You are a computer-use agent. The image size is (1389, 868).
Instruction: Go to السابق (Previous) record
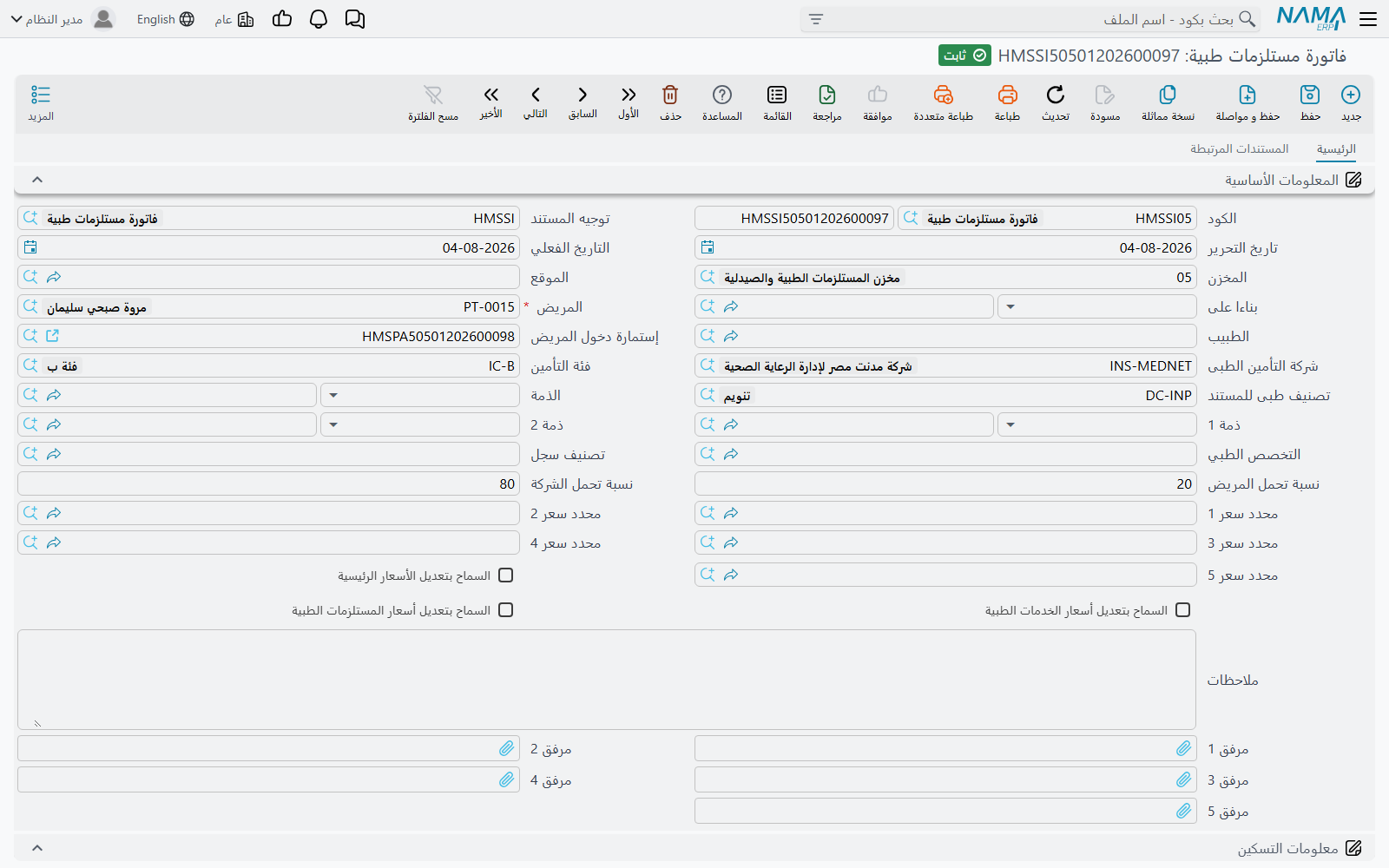click(x=583, y=95)
